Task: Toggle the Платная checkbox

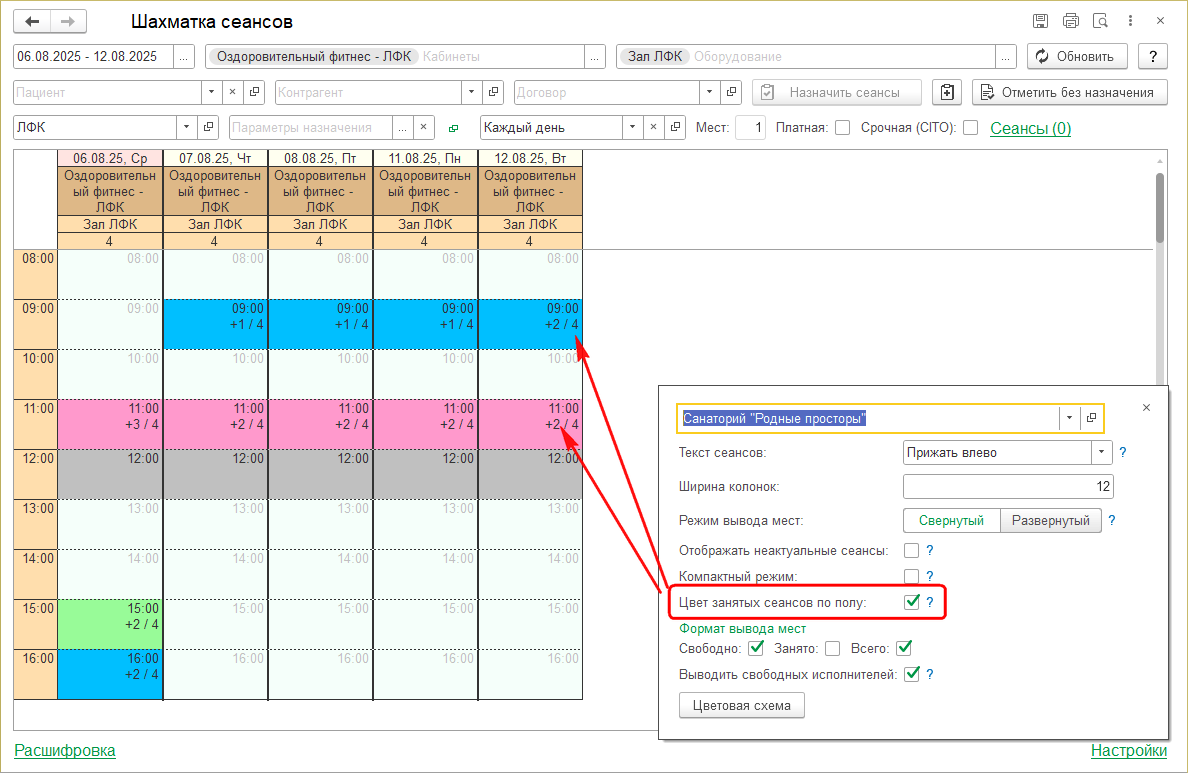Action: click(843, 127)
